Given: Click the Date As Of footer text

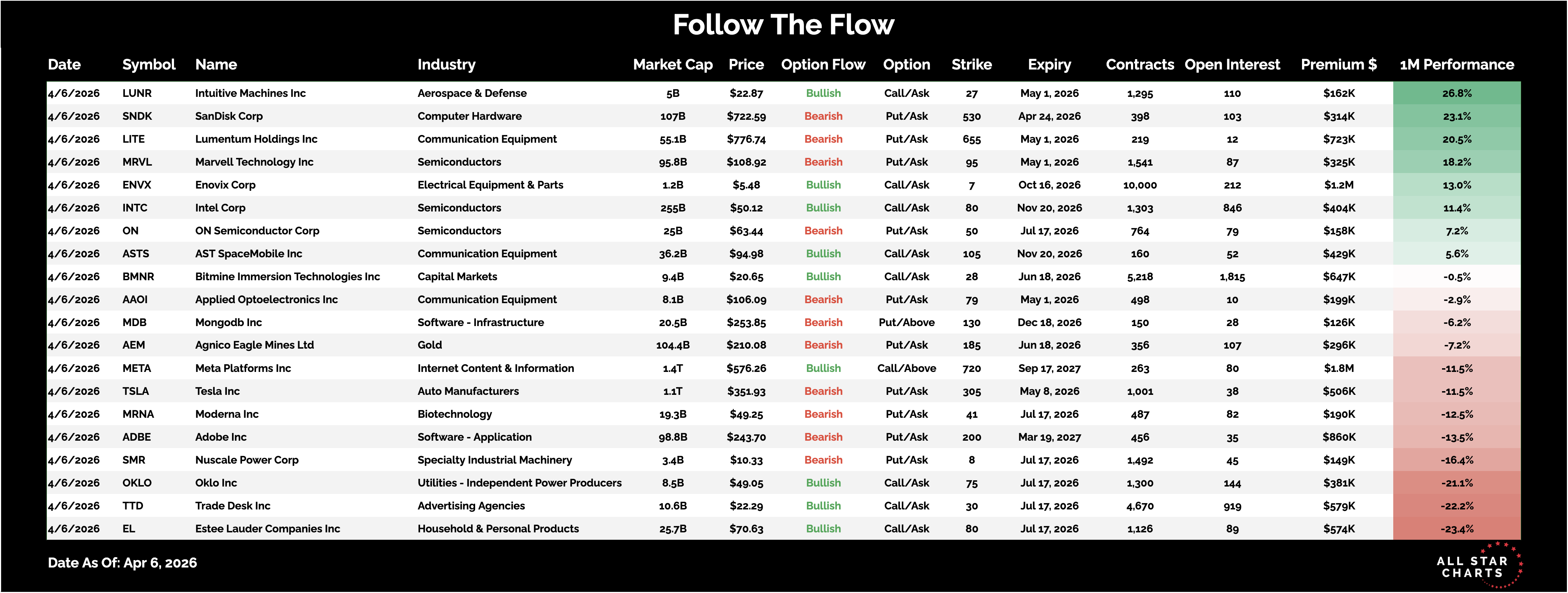Looking at the screenshot, I should [122, 563].
